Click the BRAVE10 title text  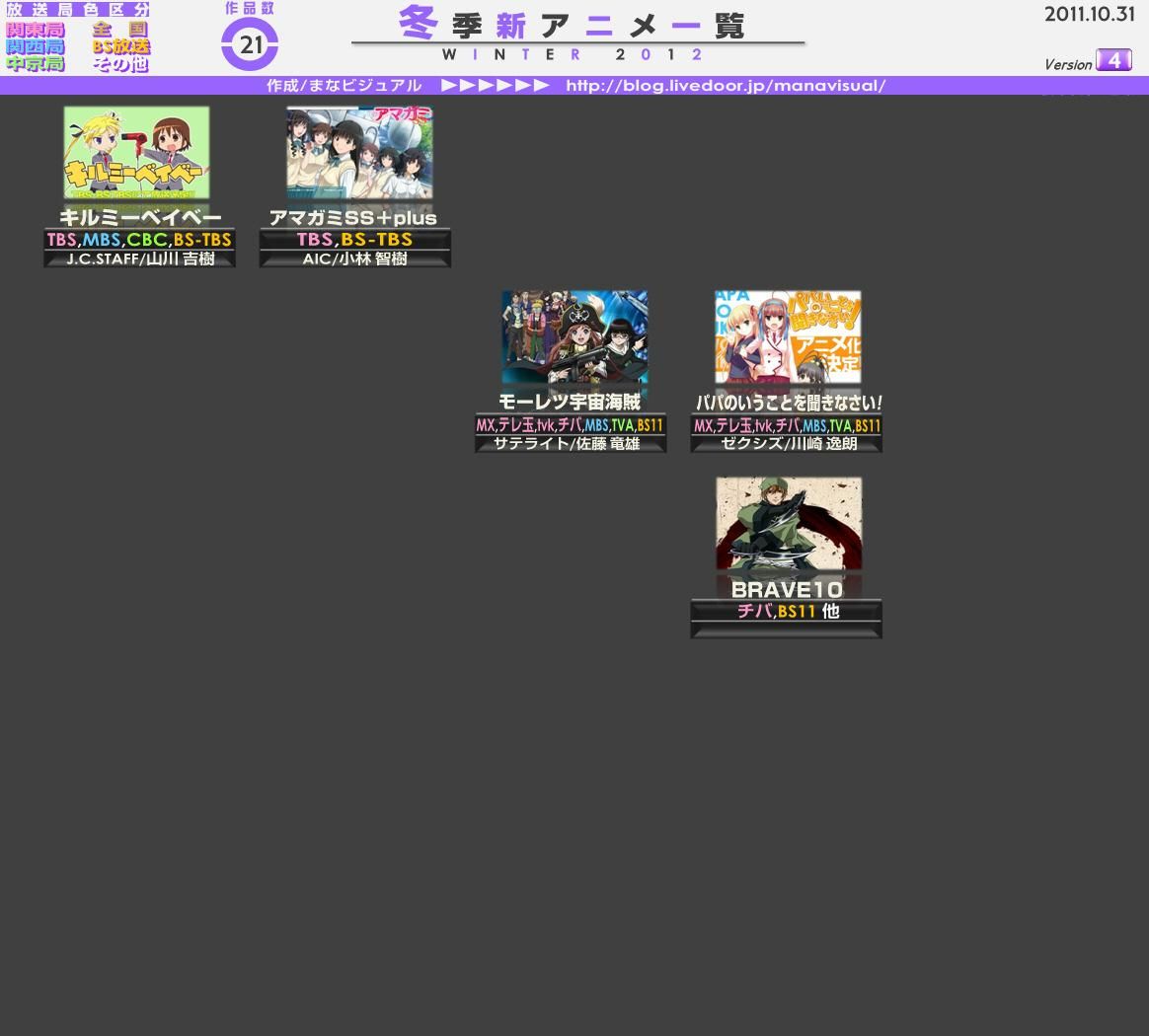pyautogui.click(x=787, y=590)
